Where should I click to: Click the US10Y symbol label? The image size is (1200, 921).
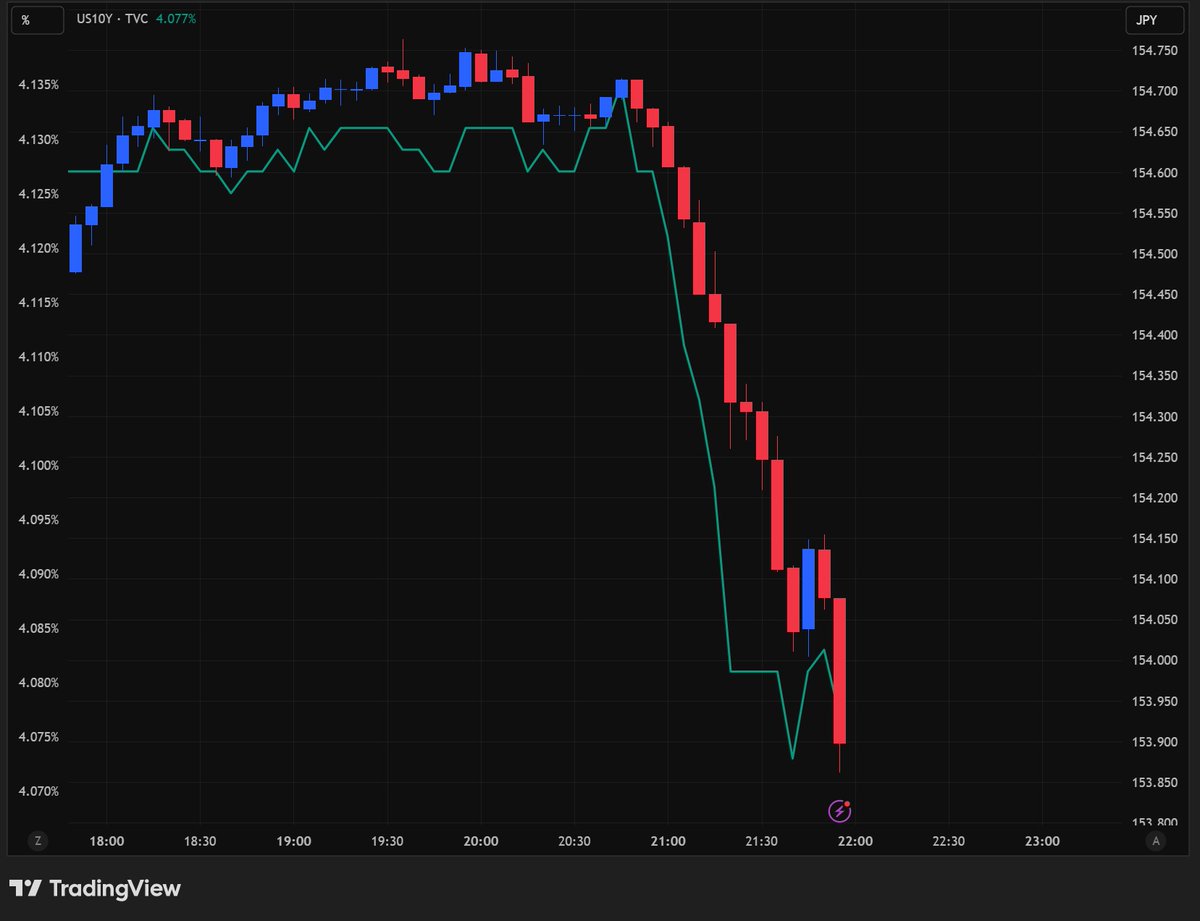click(x=93, y=18)
